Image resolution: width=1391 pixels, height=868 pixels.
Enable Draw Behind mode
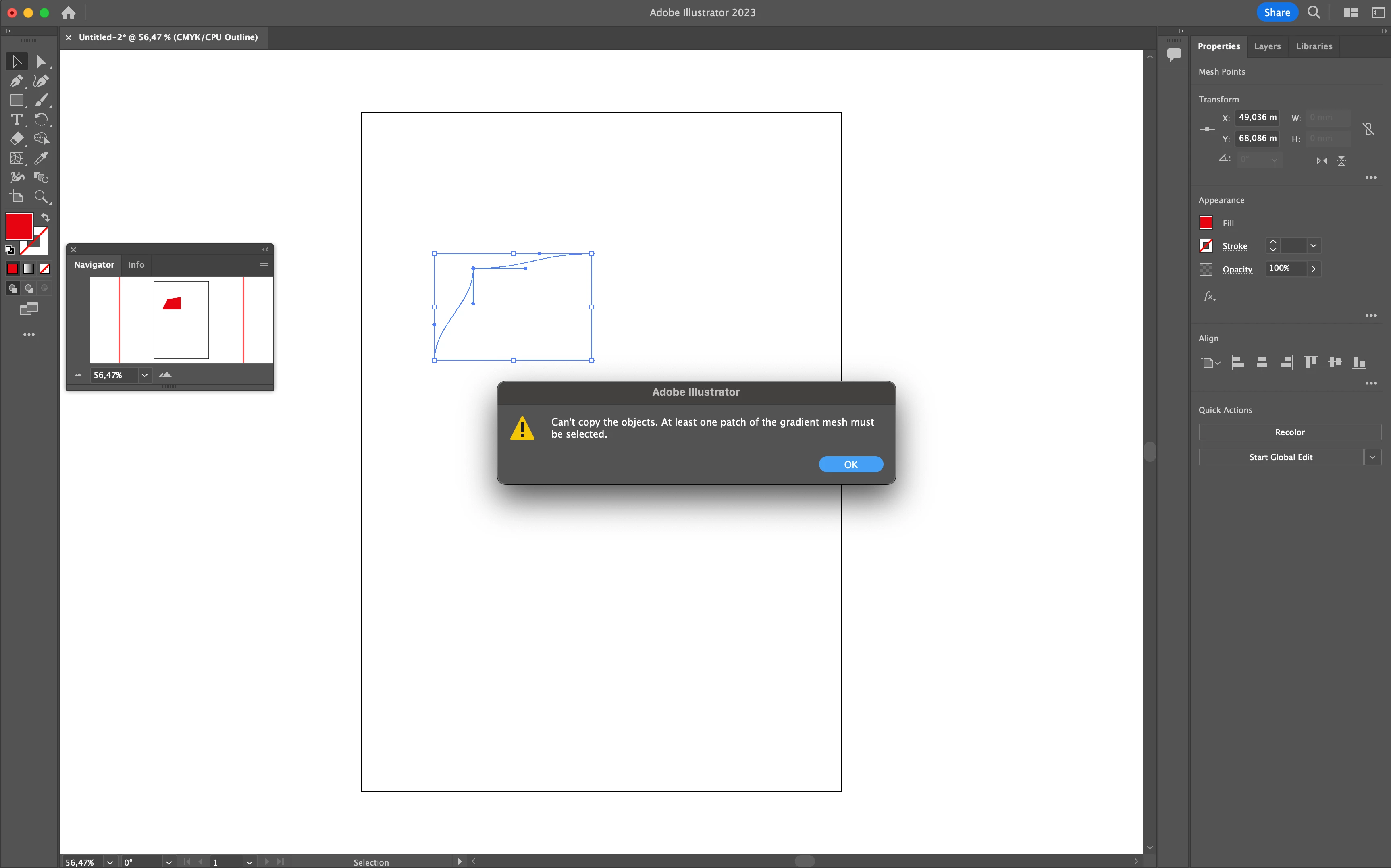point(29,288)
